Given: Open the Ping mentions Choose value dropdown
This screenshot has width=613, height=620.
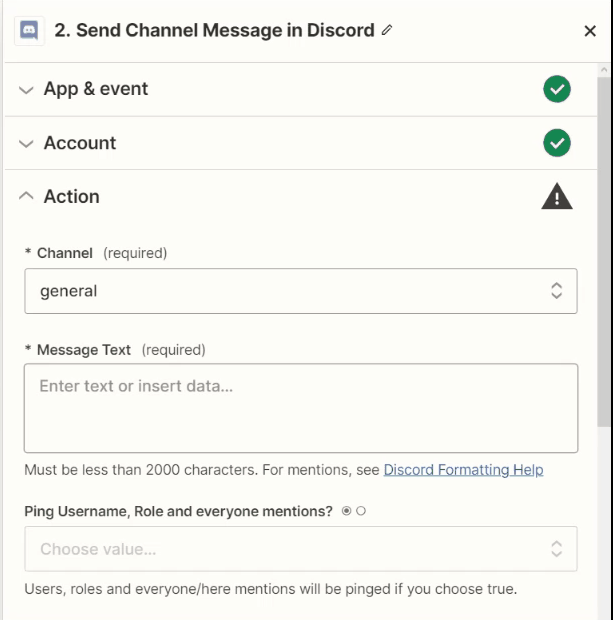Looking at the screenshot, I should tap(301, 549).
